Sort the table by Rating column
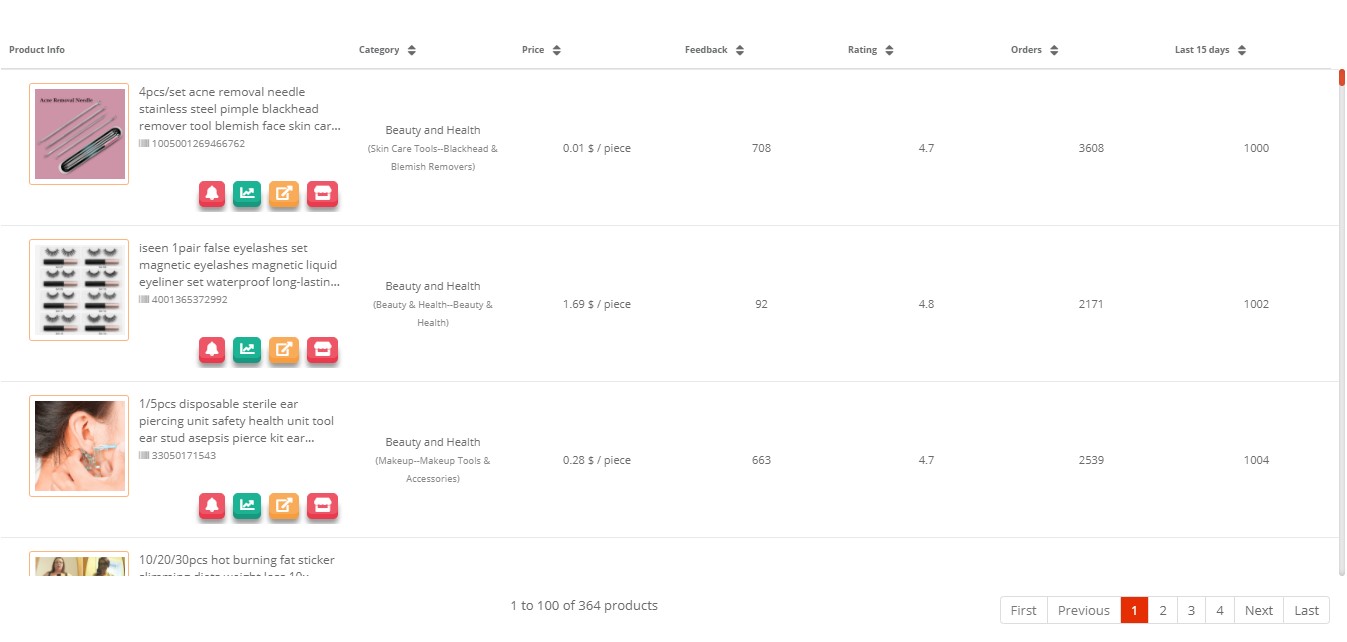1347x642 pixels. point(891,49)
